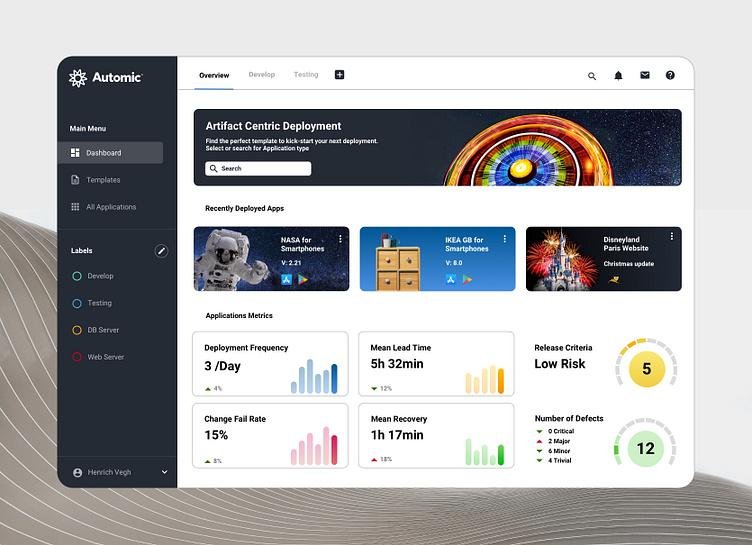This screenshot has width=752, height=545.
Task: Click the Henrich Vegh user avatar icon
Action: point(77,473)
